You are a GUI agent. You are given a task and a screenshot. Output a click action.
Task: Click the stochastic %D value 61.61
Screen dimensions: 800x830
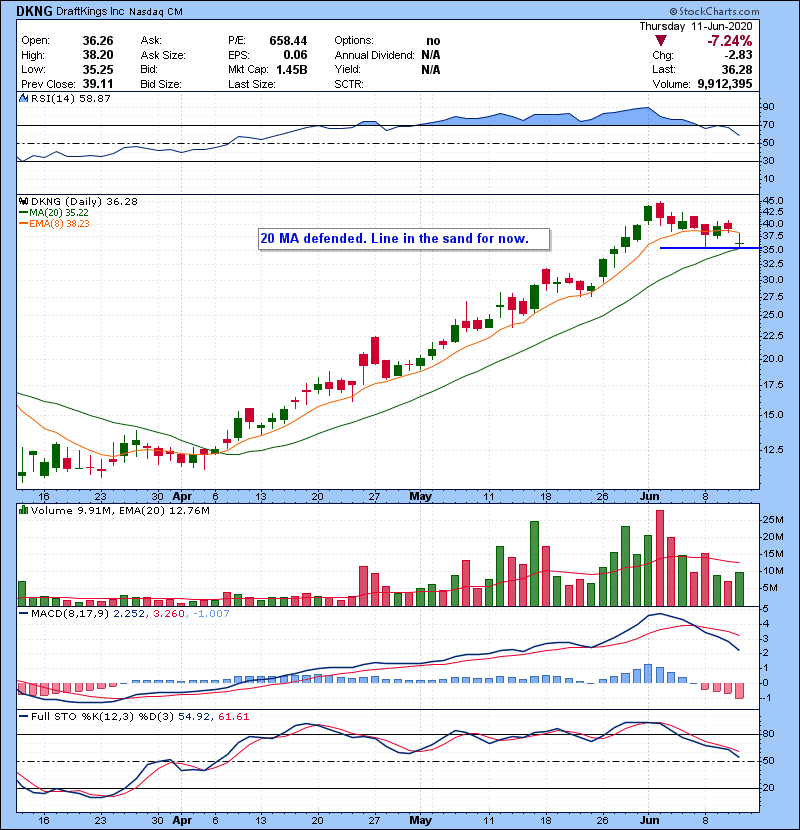point(233,716)
